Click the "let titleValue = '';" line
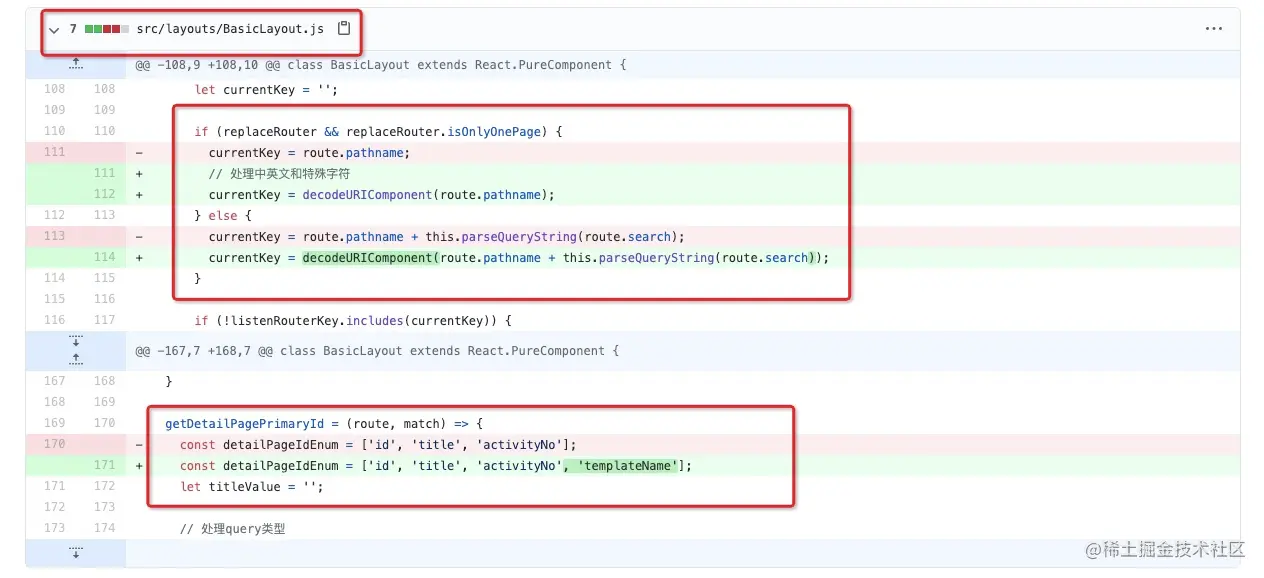 [x=252, y=487]
